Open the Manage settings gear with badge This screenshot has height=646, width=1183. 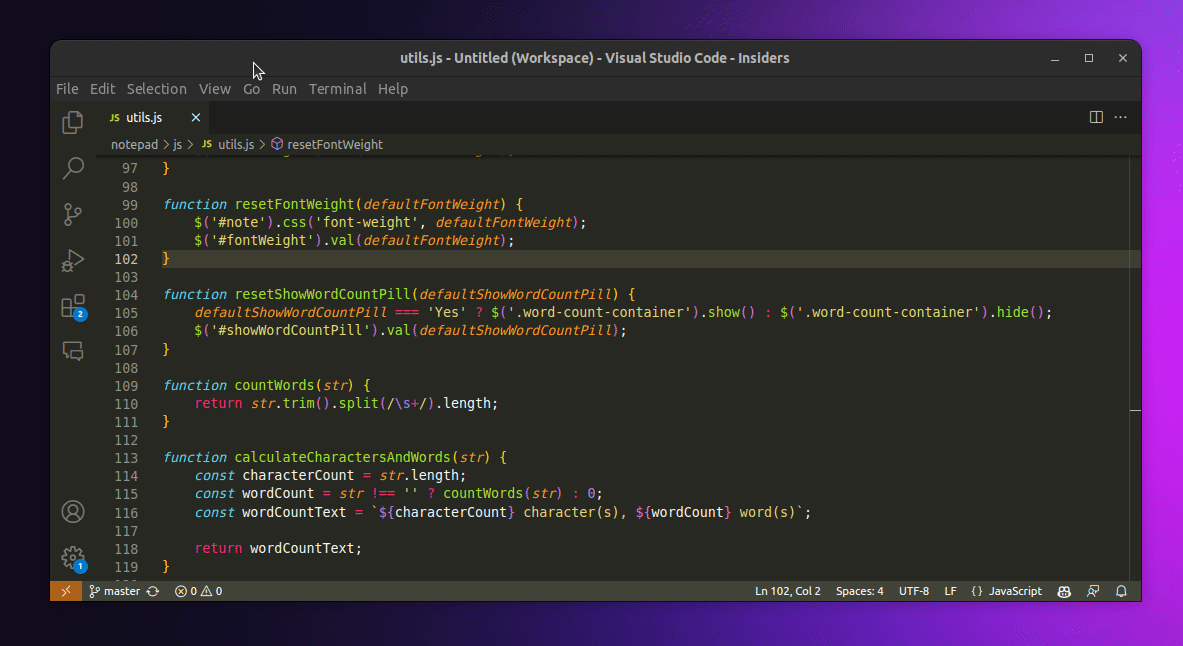[x=72, y=558]
